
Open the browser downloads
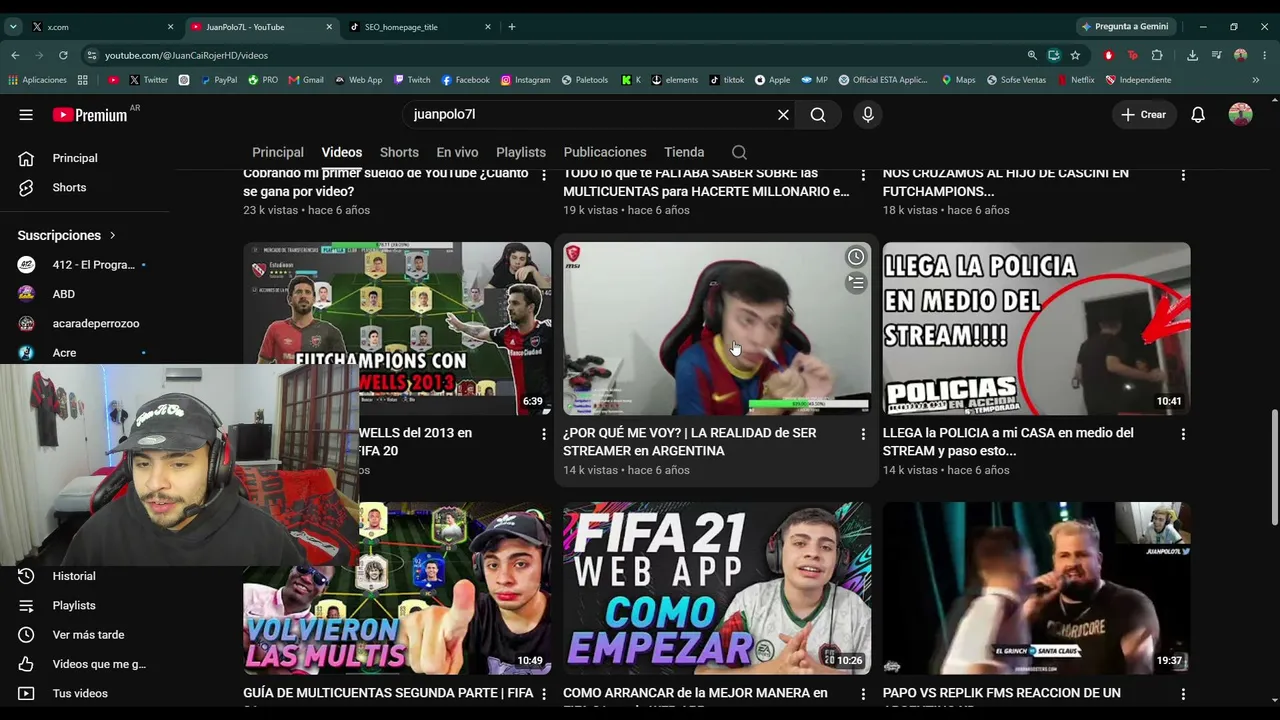(x=1192, y=55)
